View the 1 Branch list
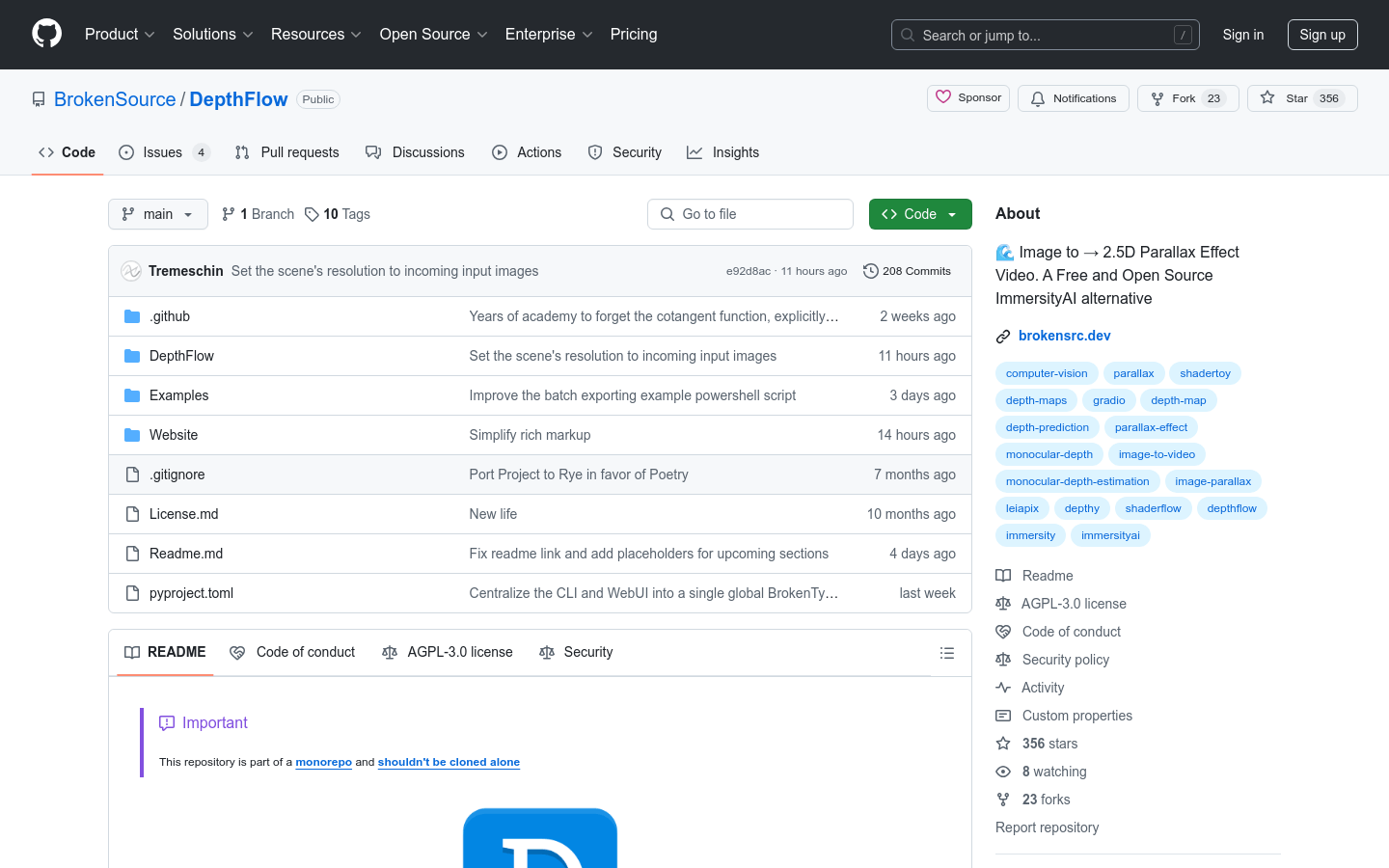This screenshot has height=868, width=1389. tap(258, 214)
